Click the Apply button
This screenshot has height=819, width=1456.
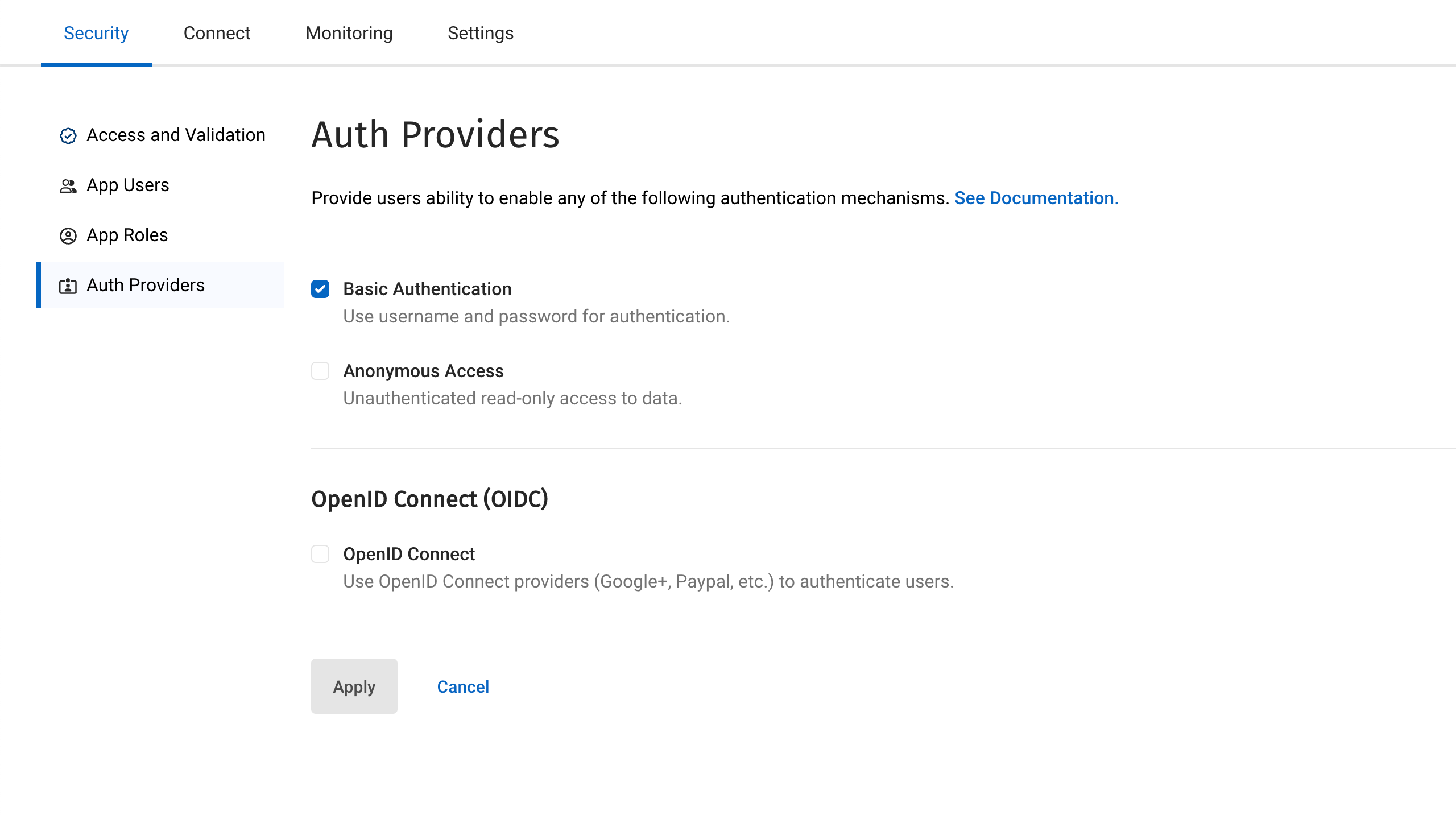(354, 686)
